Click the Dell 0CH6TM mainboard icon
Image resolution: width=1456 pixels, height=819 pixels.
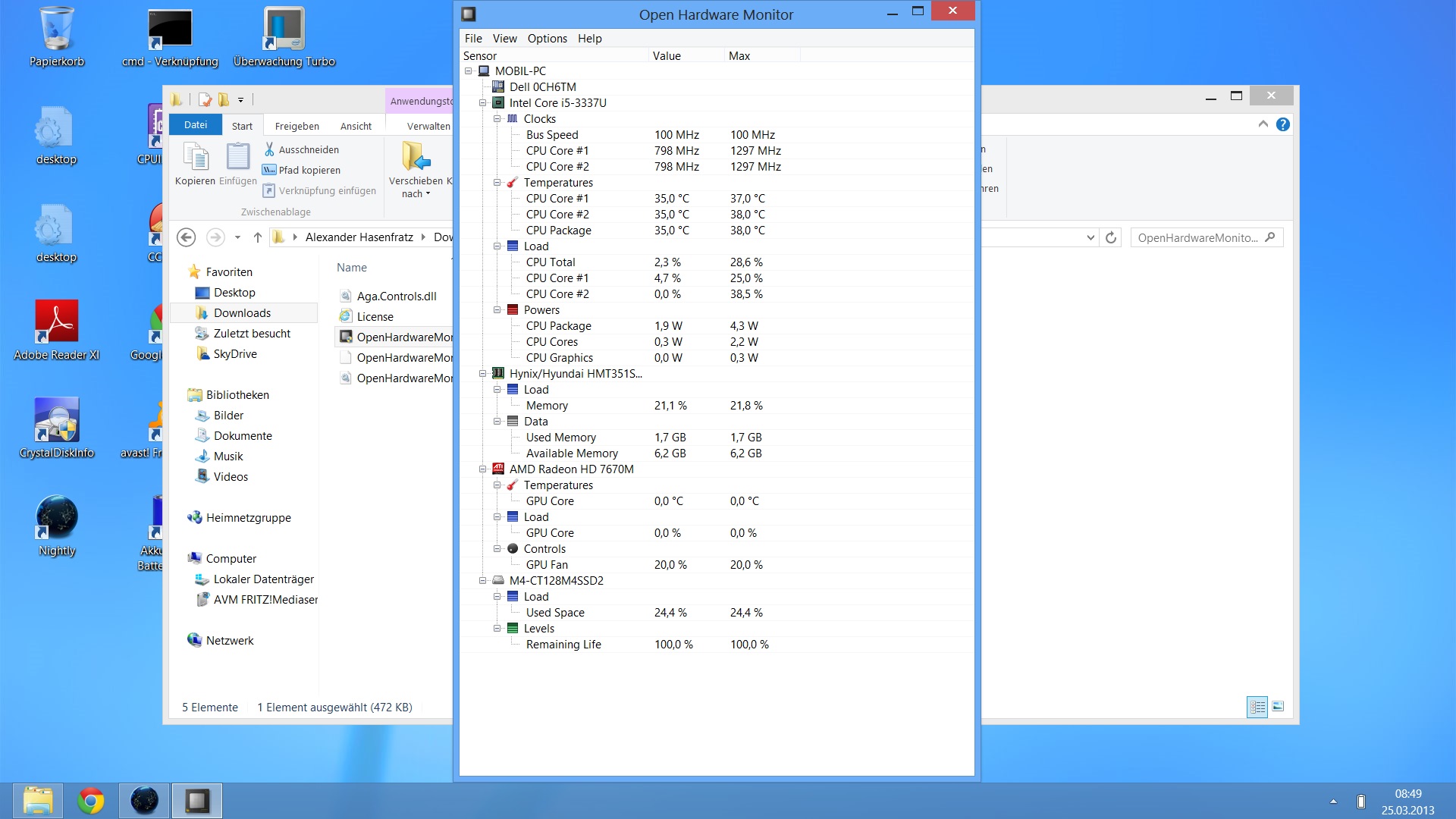coord(498,87)
